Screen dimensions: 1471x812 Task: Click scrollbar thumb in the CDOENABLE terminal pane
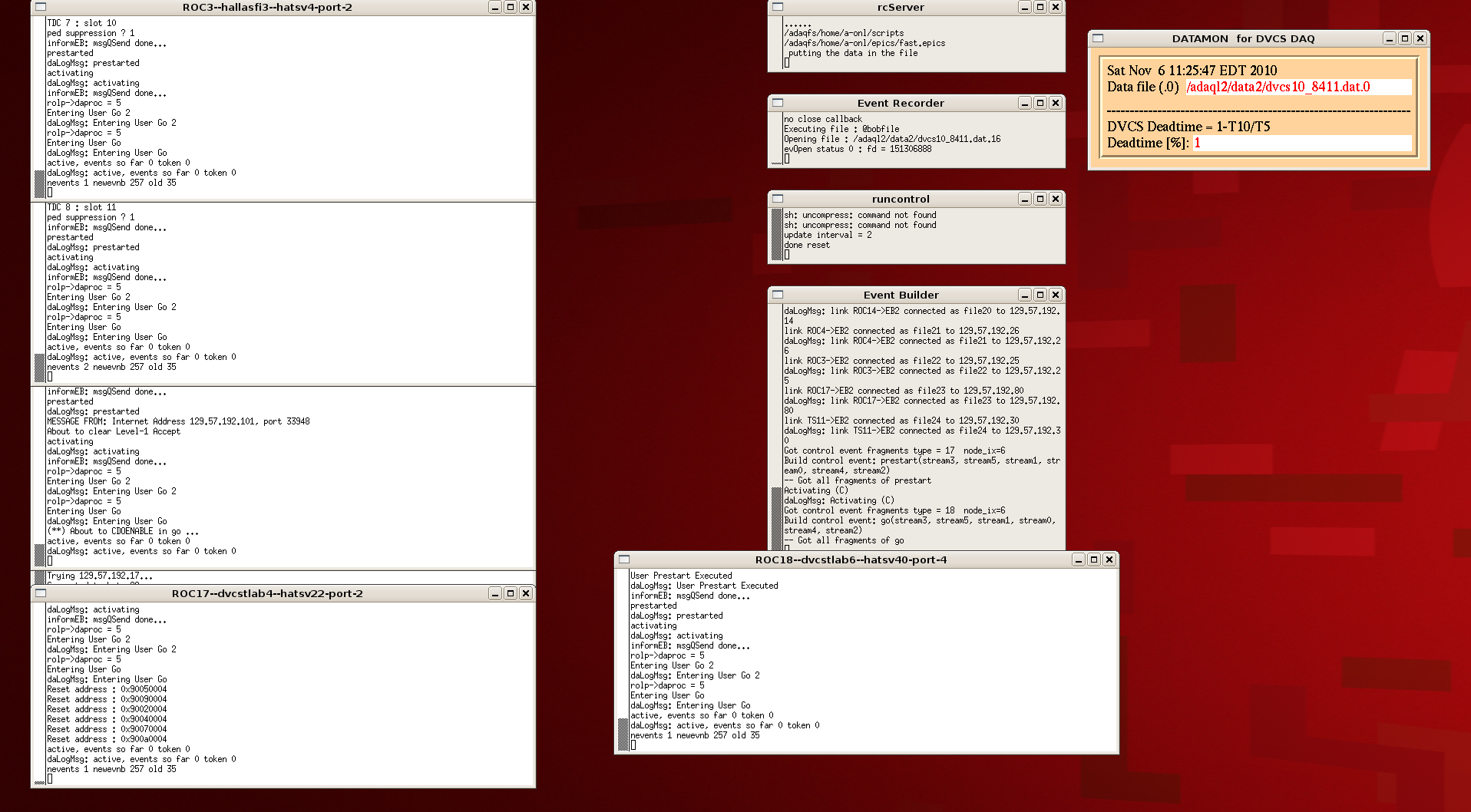40,555
